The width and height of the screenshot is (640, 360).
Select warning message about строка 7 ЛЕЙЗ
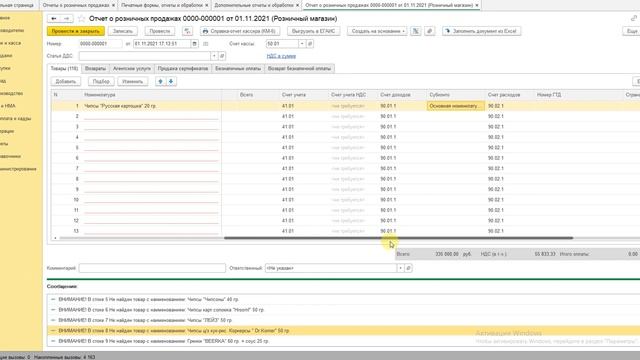click(145, 320)
